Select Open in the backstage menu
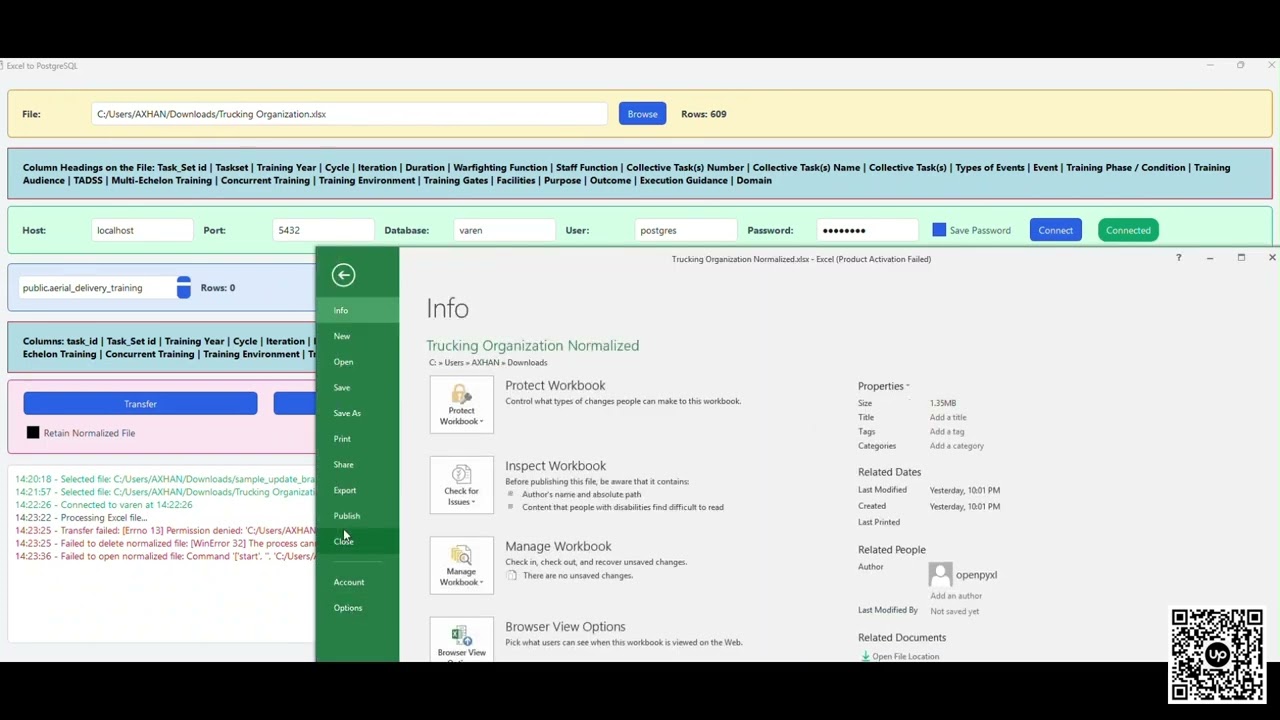This screenshot has height=720, width=1280. pyautogui.click(x=357, y=362)
